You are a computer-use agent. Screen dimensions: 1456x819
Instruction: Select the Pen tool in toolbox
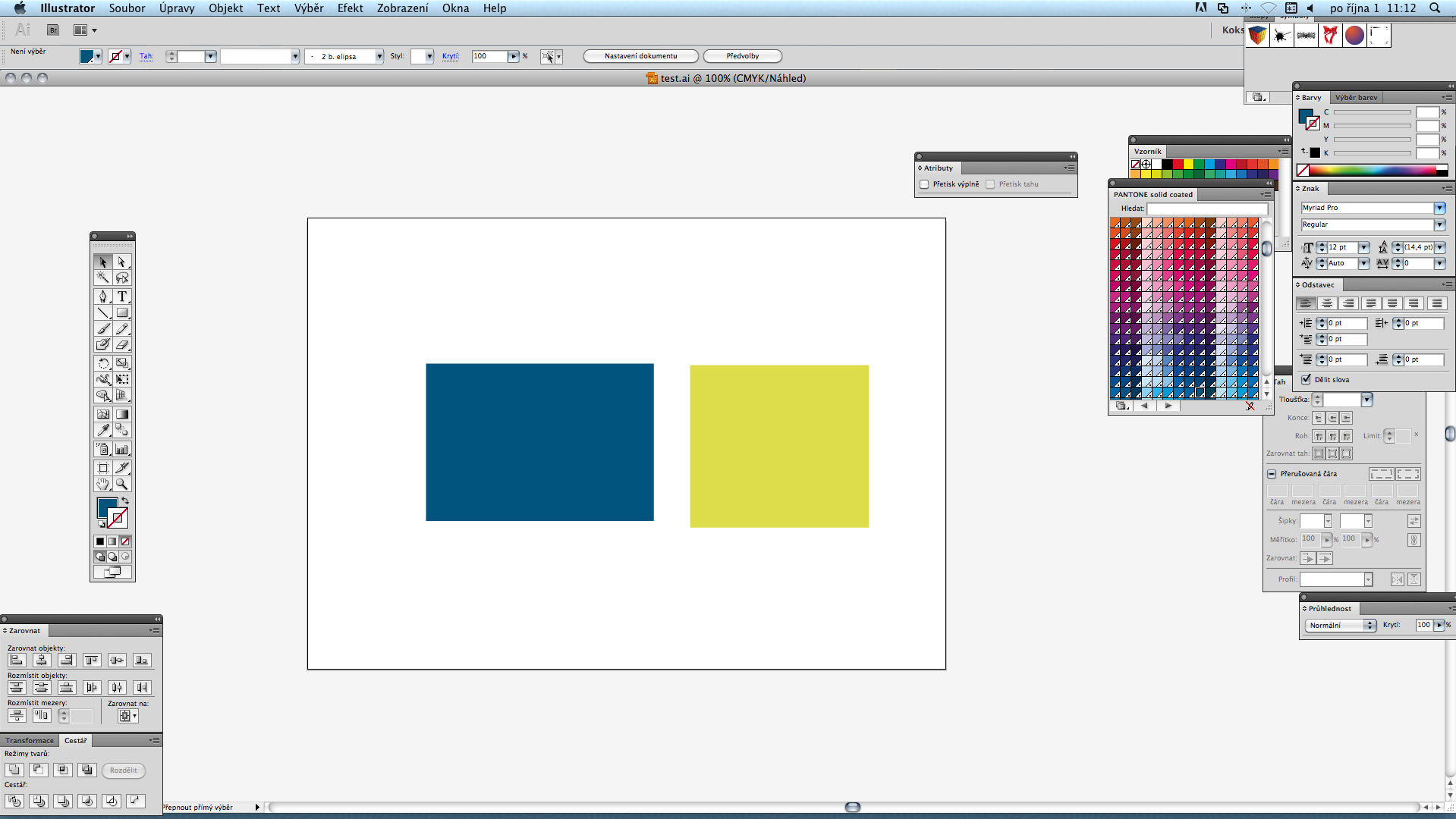click(x=103, y=297)
